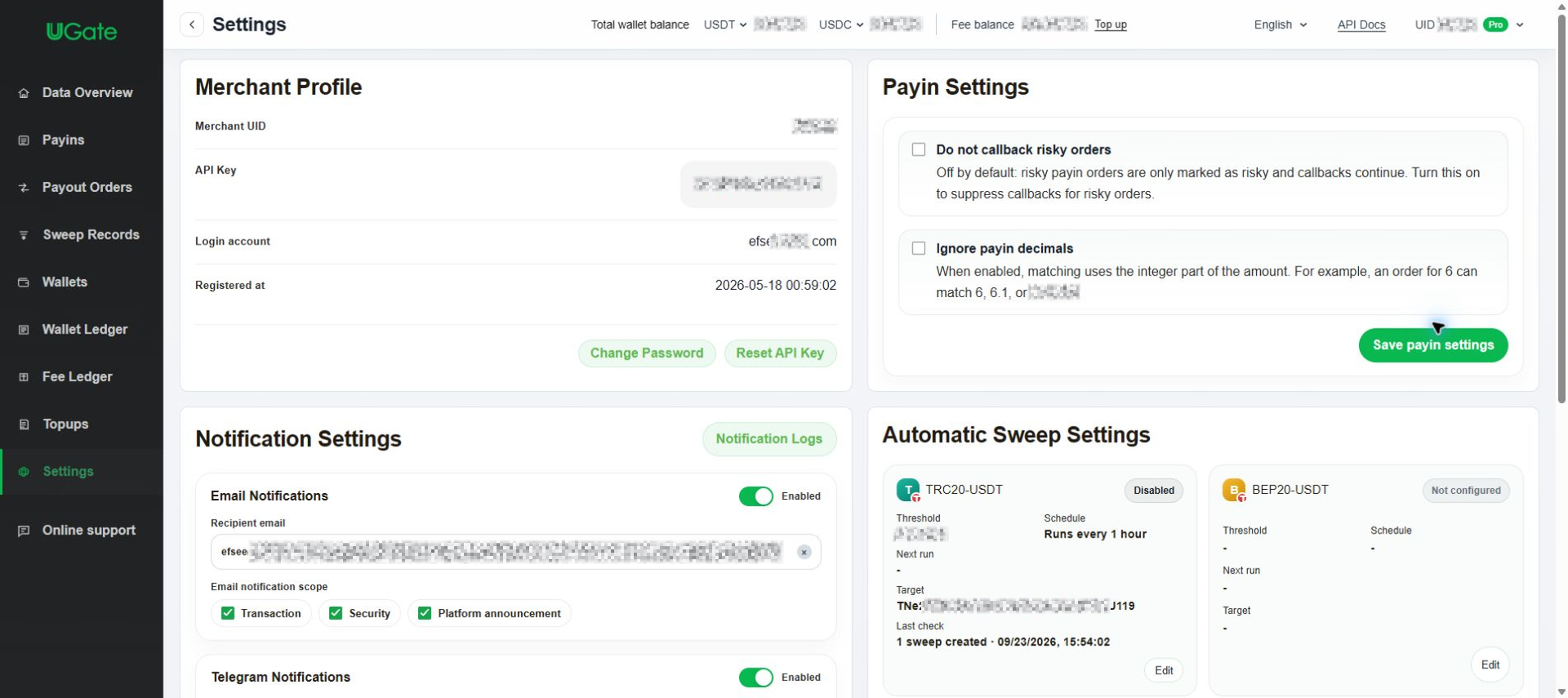This screenshot has width=1568, height=698.
Task: Edit BEP20-USDT sweep settings
Action: 1490,665
